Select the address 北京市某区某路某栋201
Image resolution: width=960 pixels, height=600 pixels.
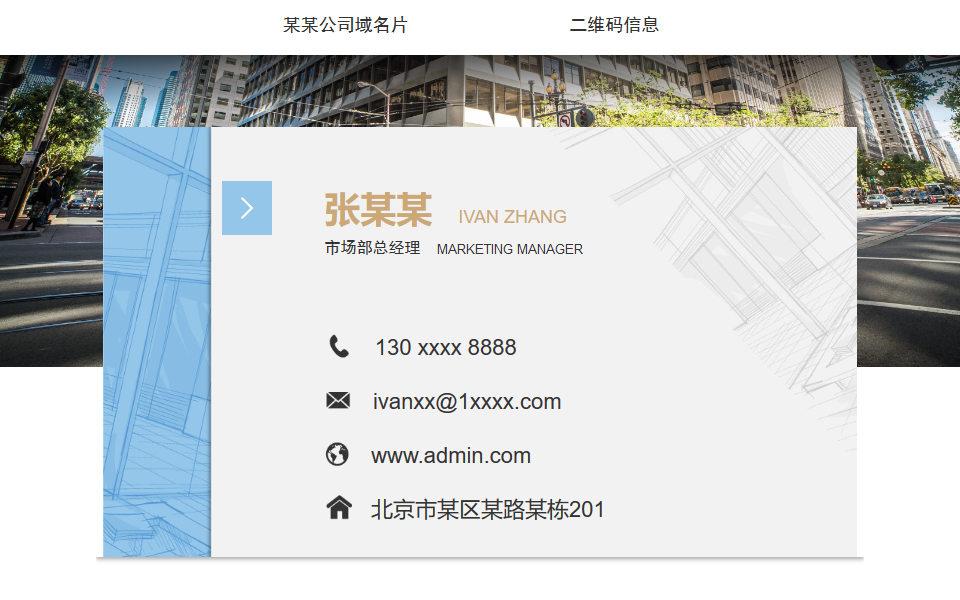(x=488, y=510)
